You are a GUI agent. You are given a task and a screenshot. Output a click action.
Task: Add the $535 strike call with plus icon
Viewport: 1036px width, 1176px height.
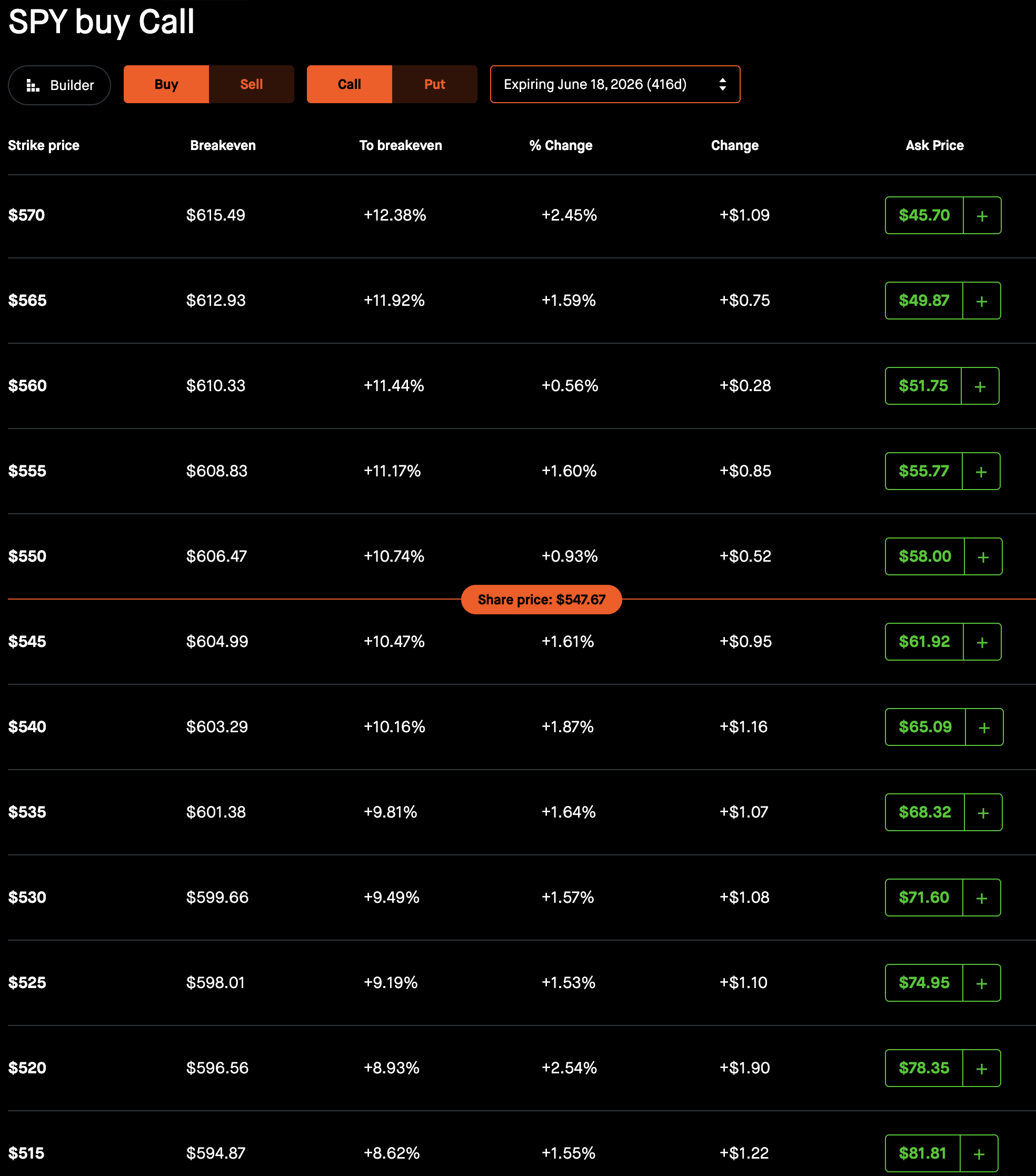pyautogui.click(x=983, y=812)
